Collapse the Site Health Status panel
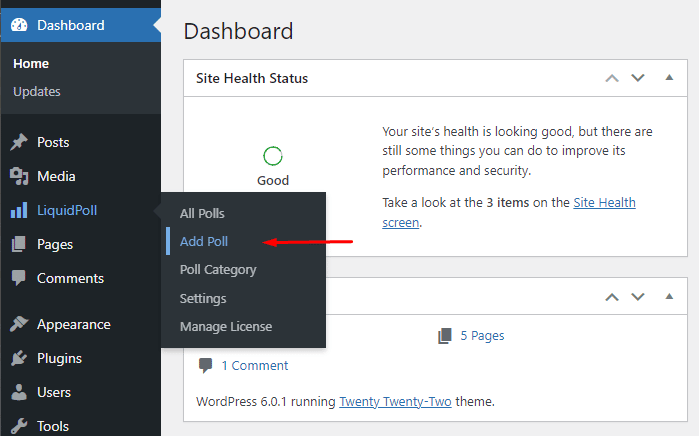Image resolution: width=699 pixels, height=436 pixels. click(x=669, y=78)
